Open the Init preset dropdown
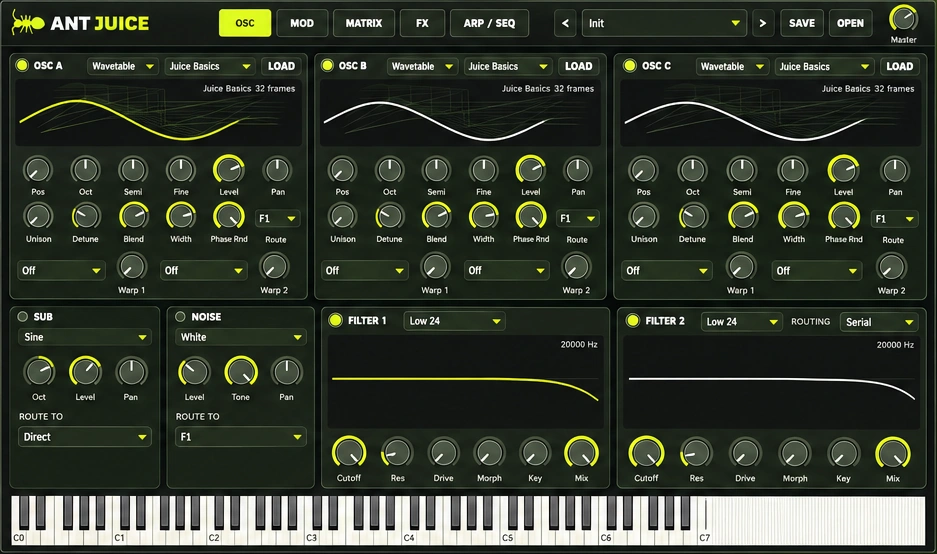937x554 pixels. 664,23
